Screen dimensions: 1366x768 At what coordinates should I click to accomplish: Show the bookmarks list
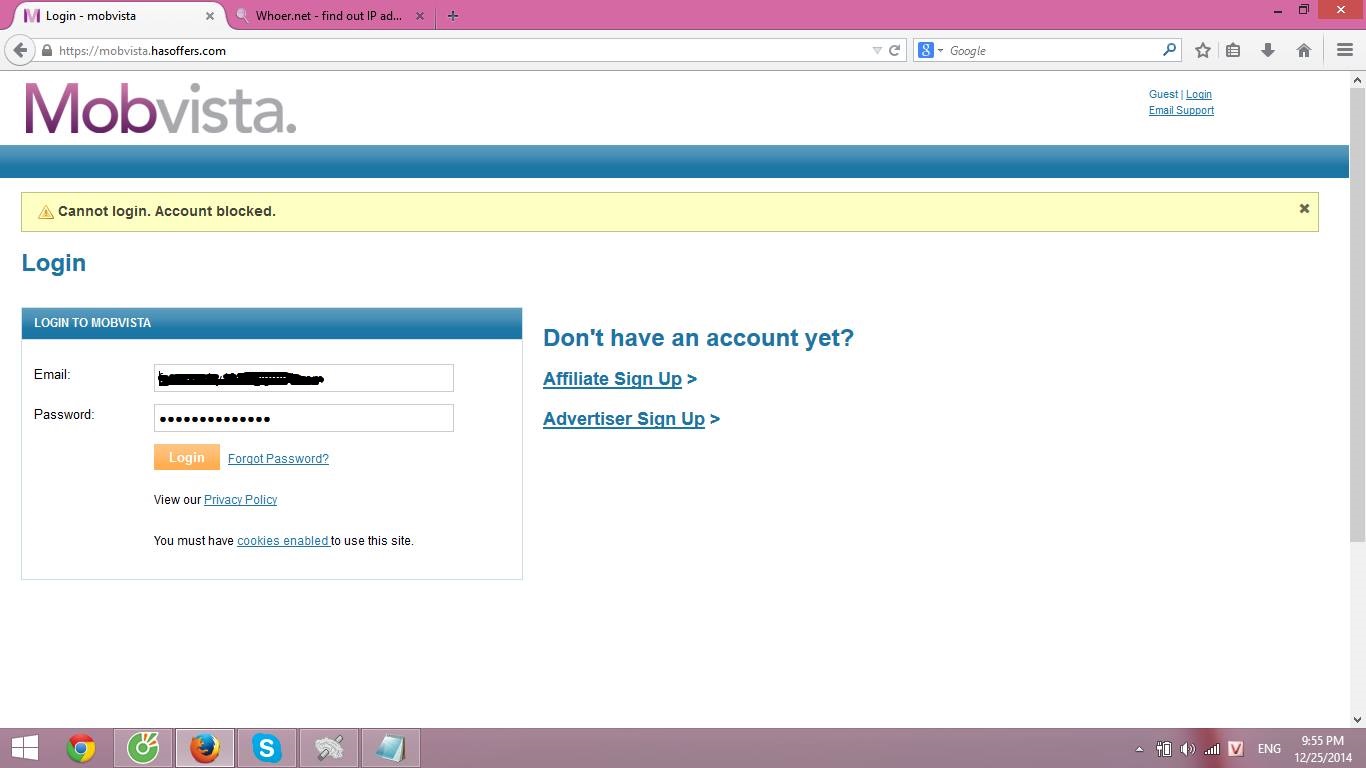pos(1233,50)
